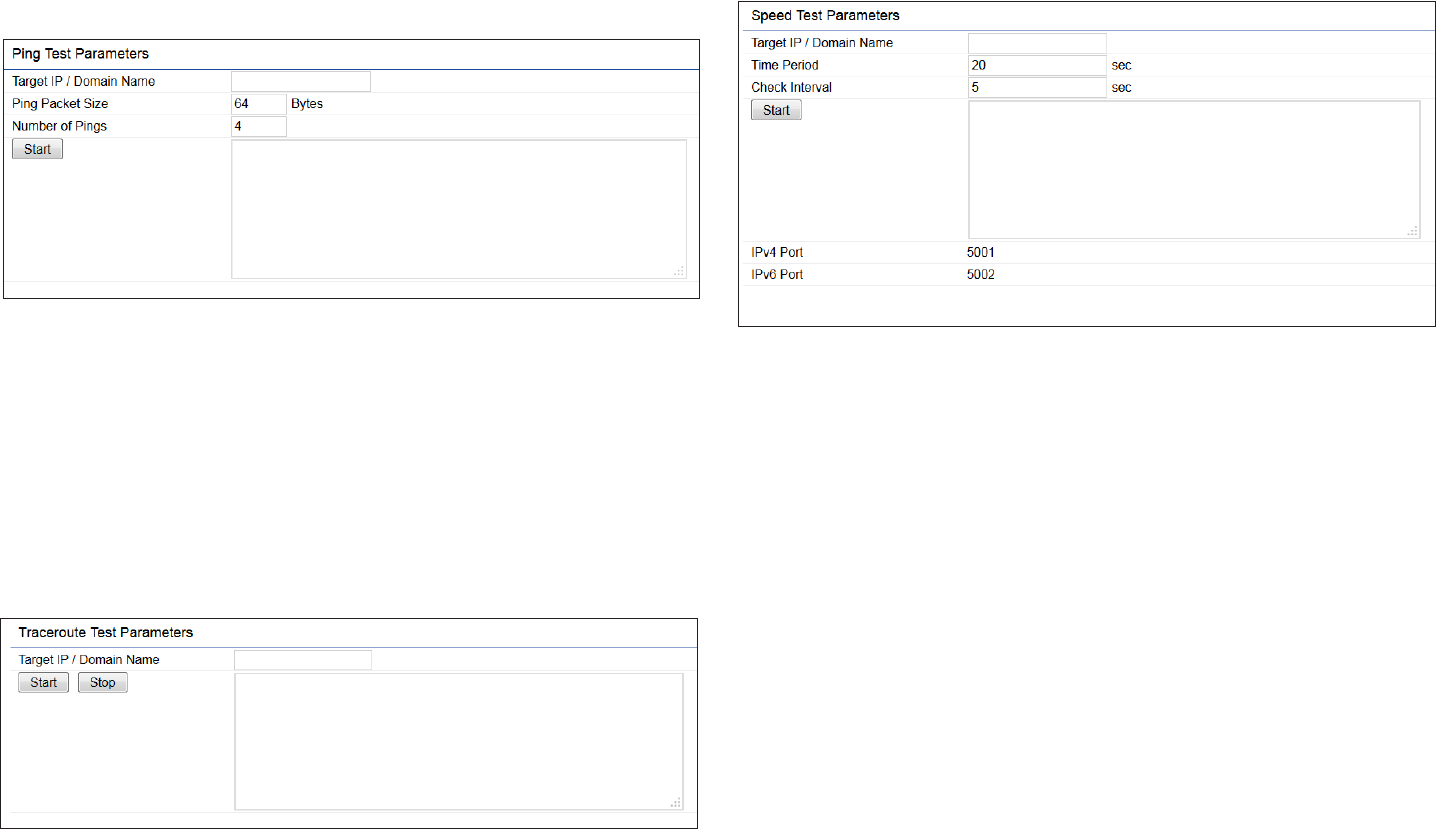Screen dimensions: 1436x829
Task: Click the Ping Test Parameters heading
Action: pos(80,54)
